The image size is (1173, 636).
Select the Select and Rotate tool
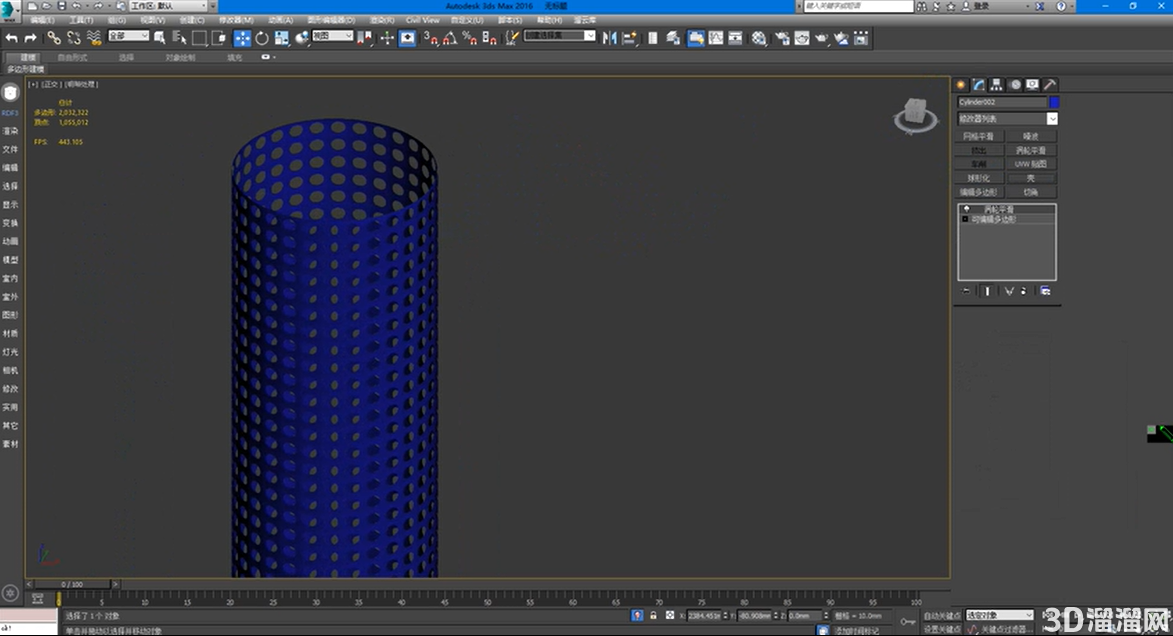(260, 38)
